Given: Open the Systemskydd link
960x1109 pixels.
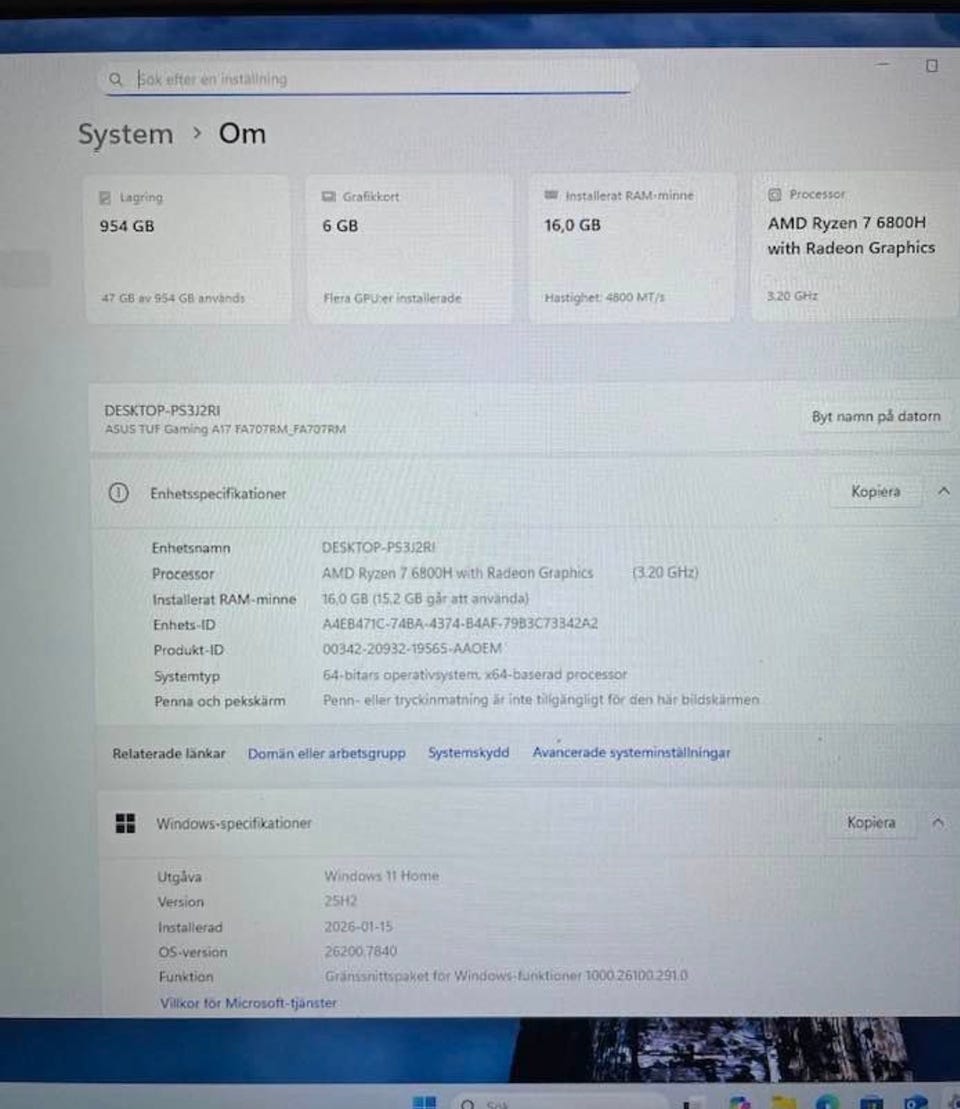Looking at the screenshot, I should 468,753.
